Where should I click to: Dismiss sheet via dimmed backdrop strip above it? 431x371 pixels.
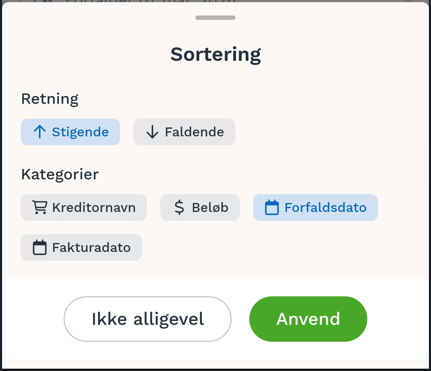point(215,1)
